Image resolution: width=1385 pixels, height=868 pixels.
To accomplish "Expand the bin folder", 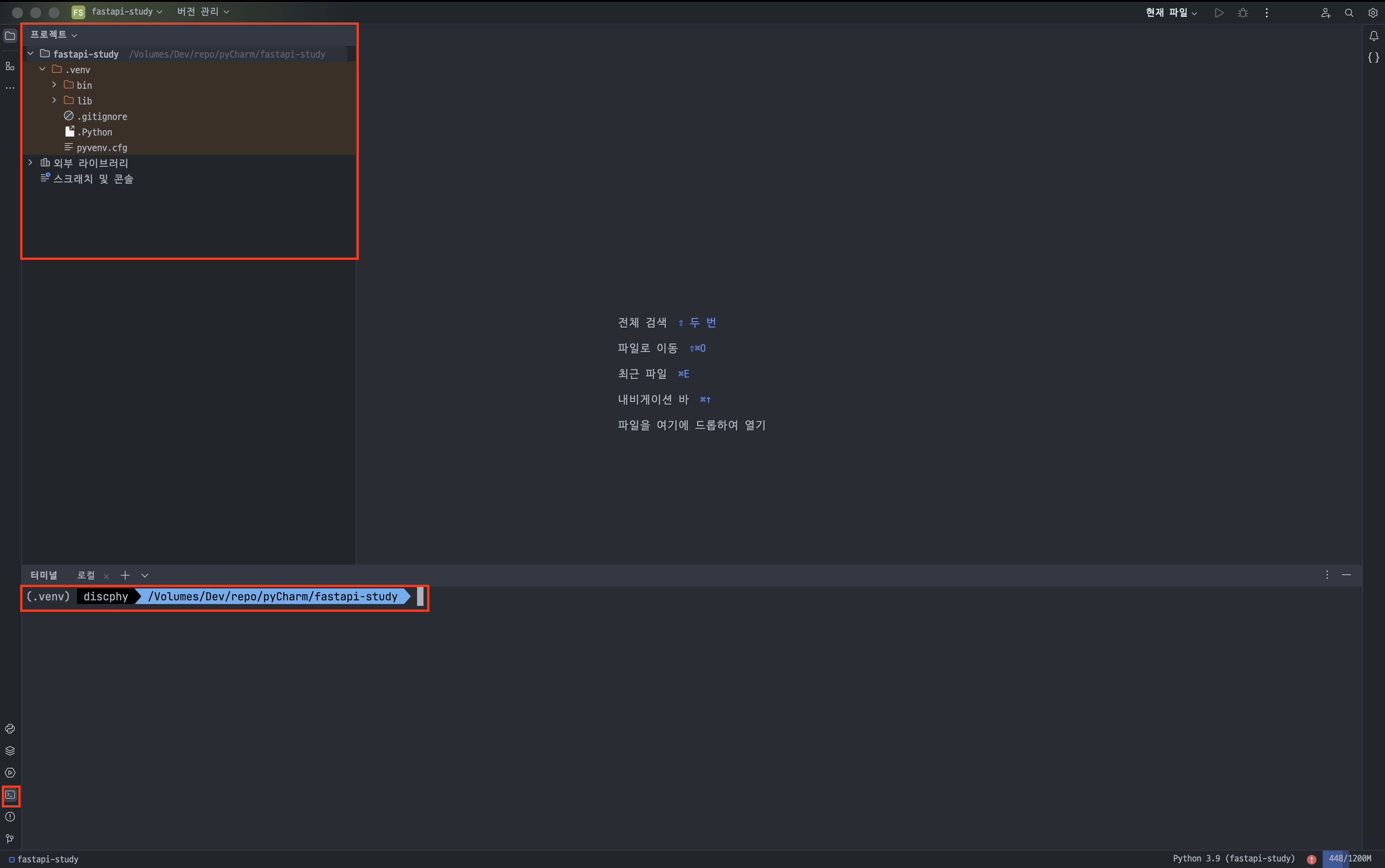I will (x=55, y=84).
